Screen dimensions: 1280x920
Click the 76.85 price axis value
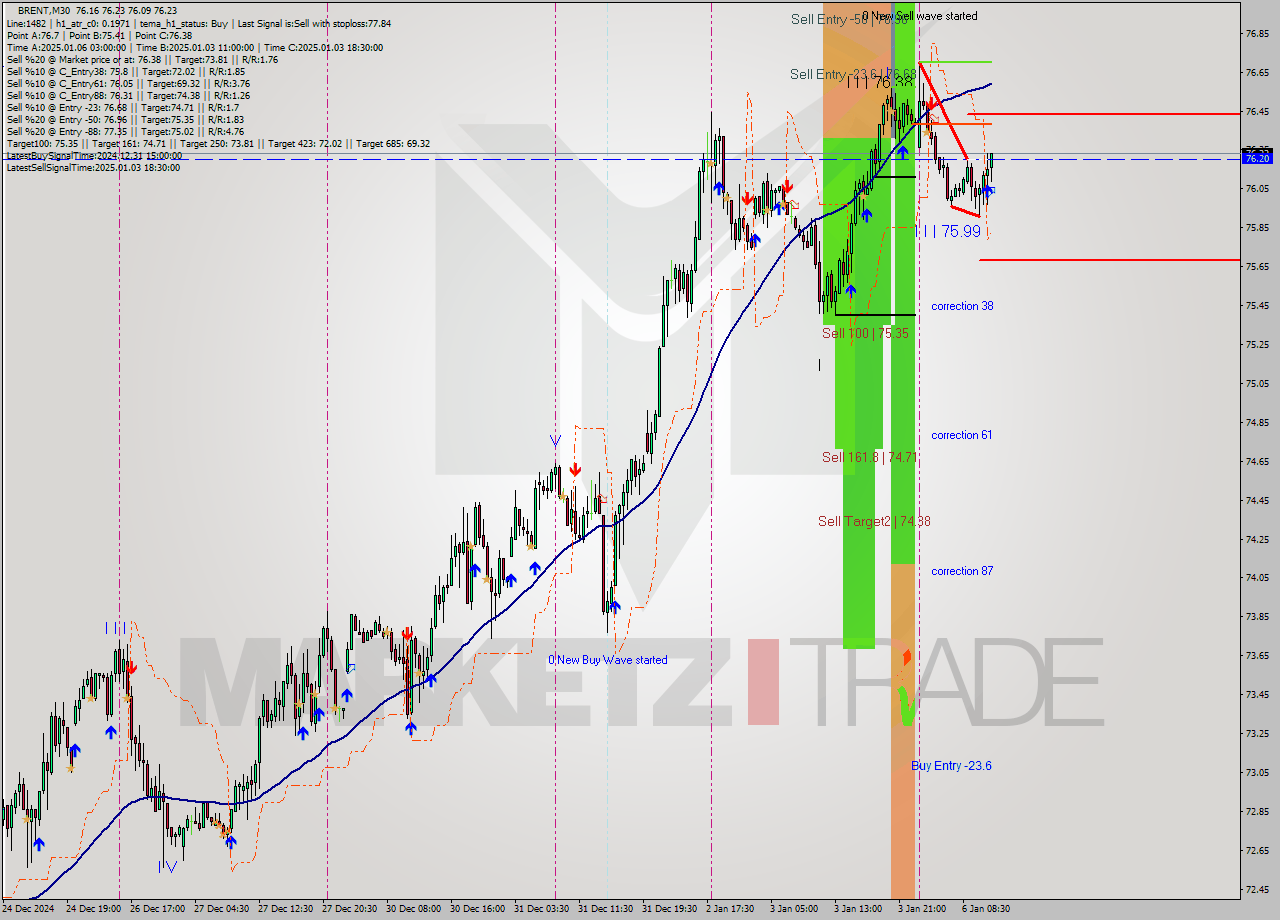click(1257, 34)
